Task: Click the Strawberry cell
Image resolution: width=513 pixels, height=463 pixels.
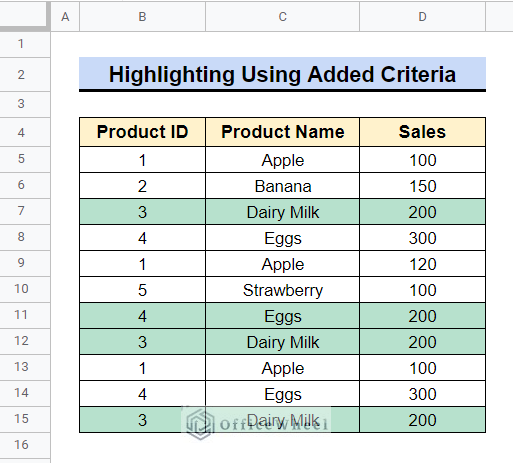Action: (282, 290)
